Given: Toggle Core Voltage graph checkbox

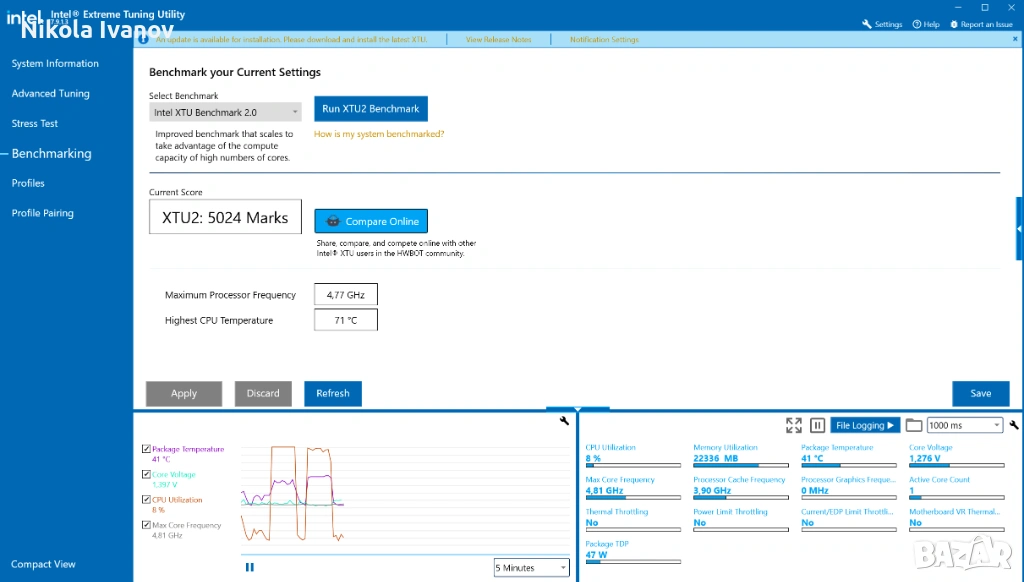Looking at the screenshot, I should click(x=147, y=475).
